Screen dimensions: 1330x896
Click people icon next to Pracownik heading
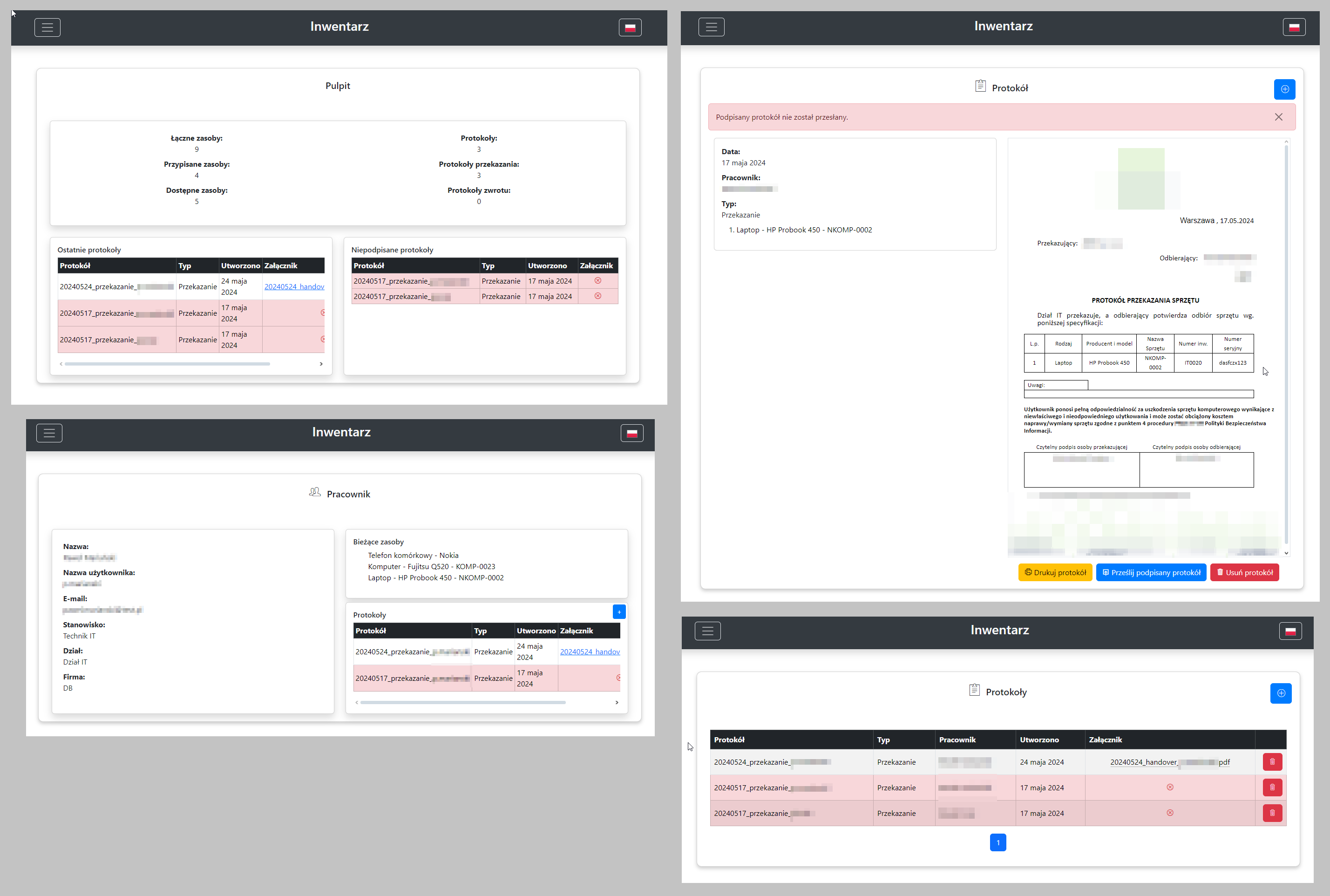315,492
